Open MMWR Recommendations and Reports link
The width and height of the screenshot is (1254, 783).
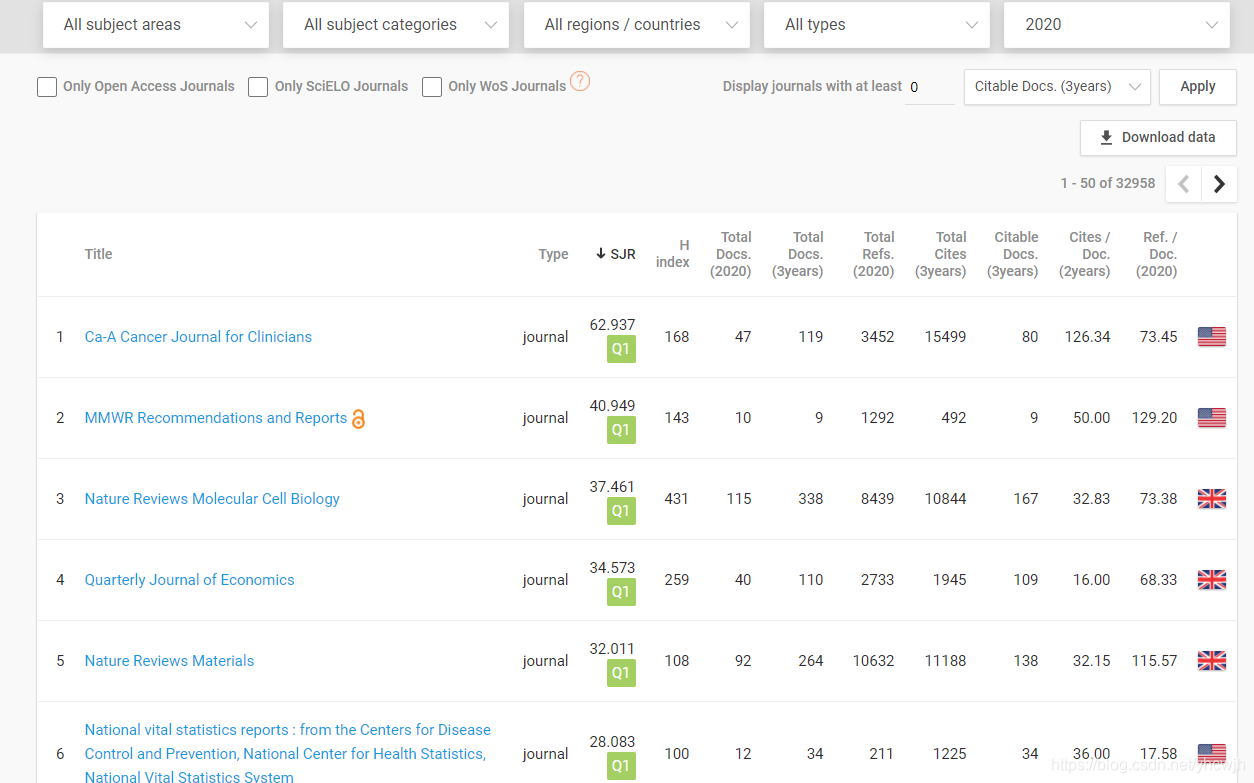point(216,418)
